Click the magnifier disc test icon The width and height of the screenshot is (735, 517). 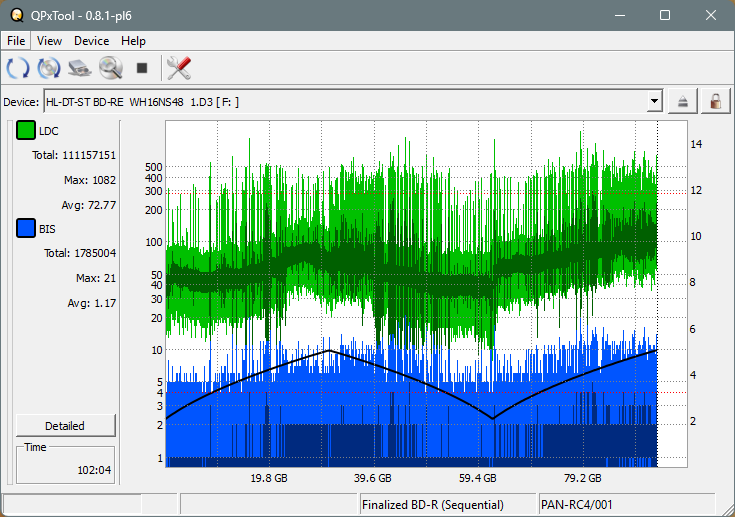coord(111,68)
